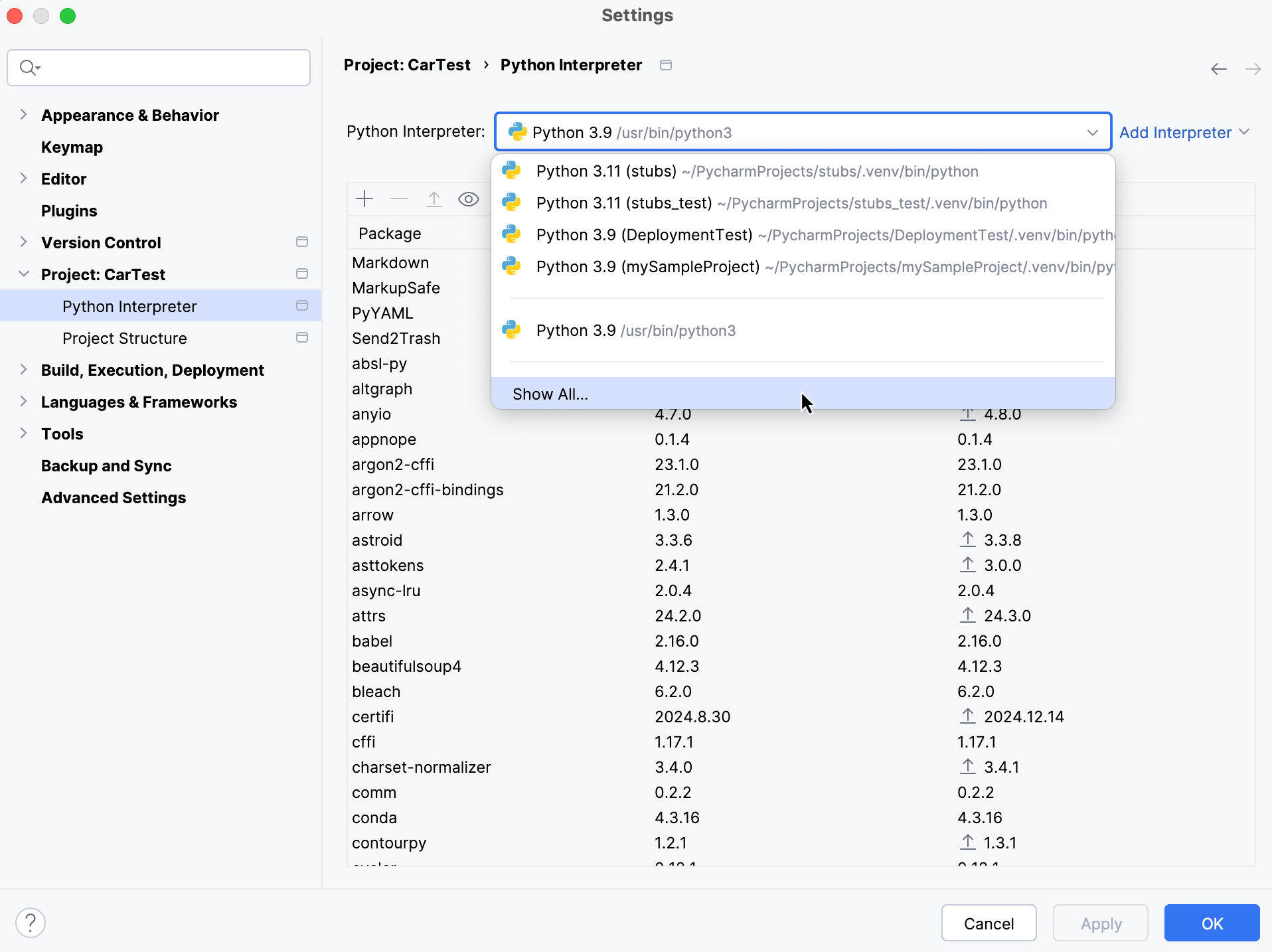Confirm settings by clicking OK
The height and width of the screenshot is (952, 1272).
(1211, 923)
